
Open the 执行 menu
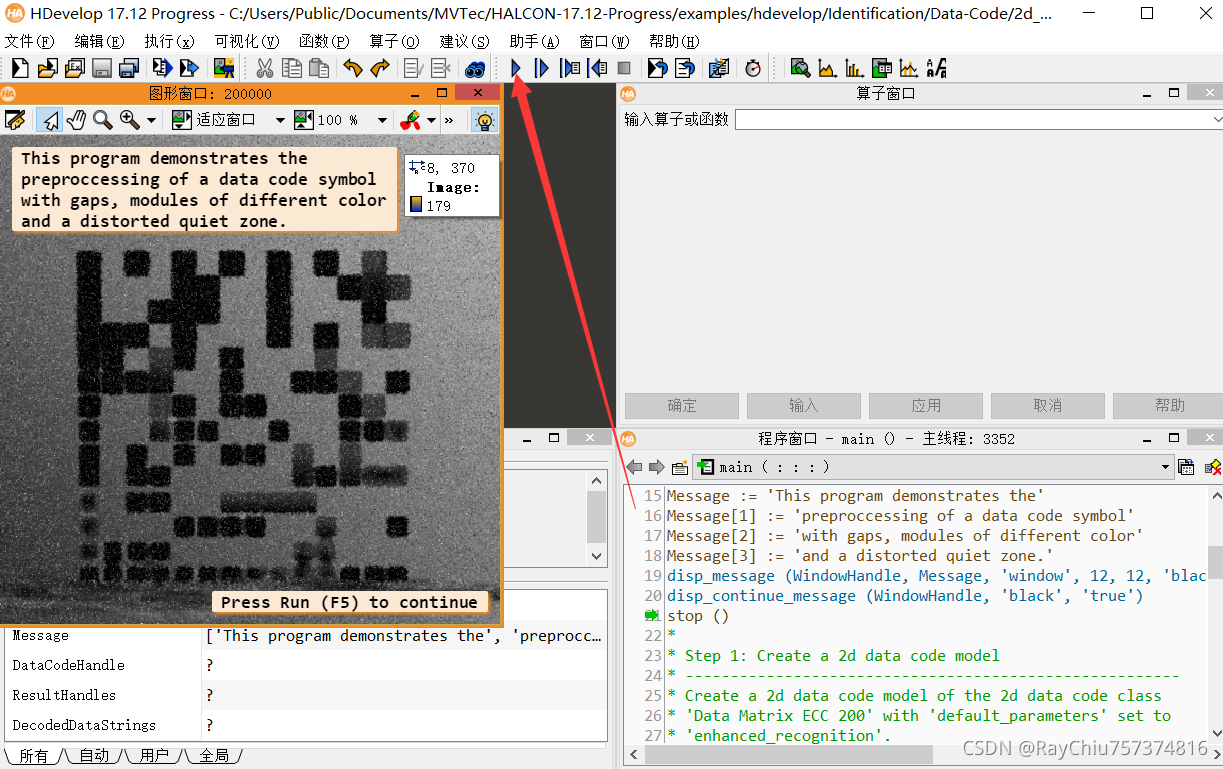(x=169, y=41)
